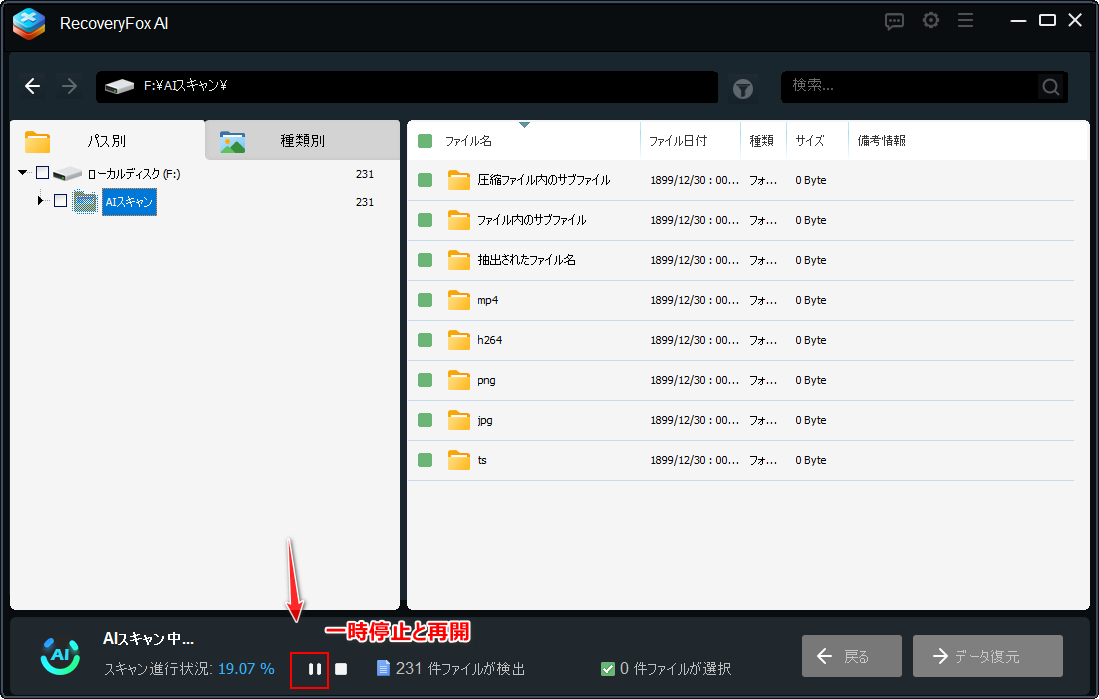Screen dimensions: 1099x699
Task: Toggle the select-all checkbox in header
Action: pyautogui.click(x=425, y=141)
